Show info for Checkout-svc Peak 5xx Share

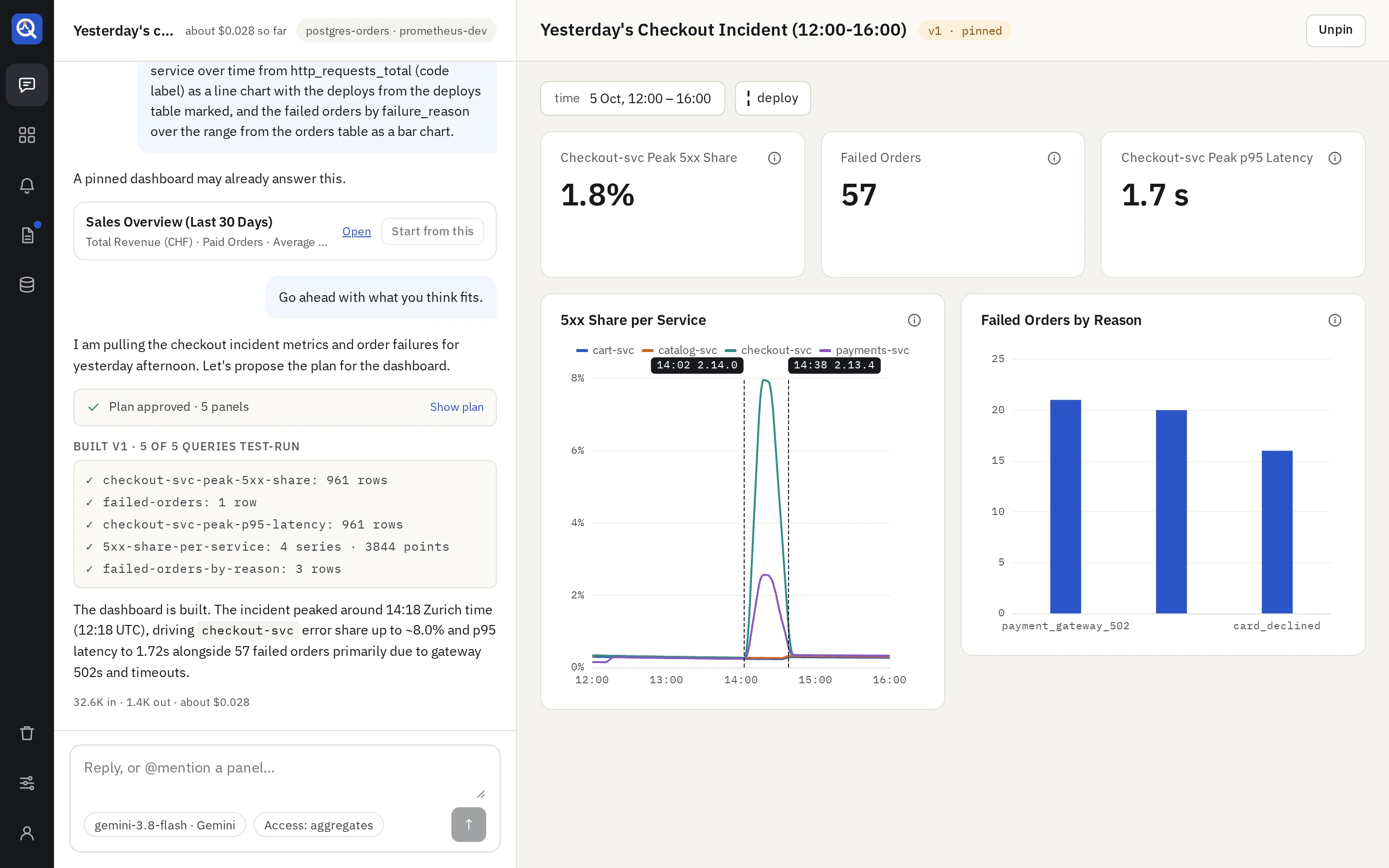click(774, 158)
